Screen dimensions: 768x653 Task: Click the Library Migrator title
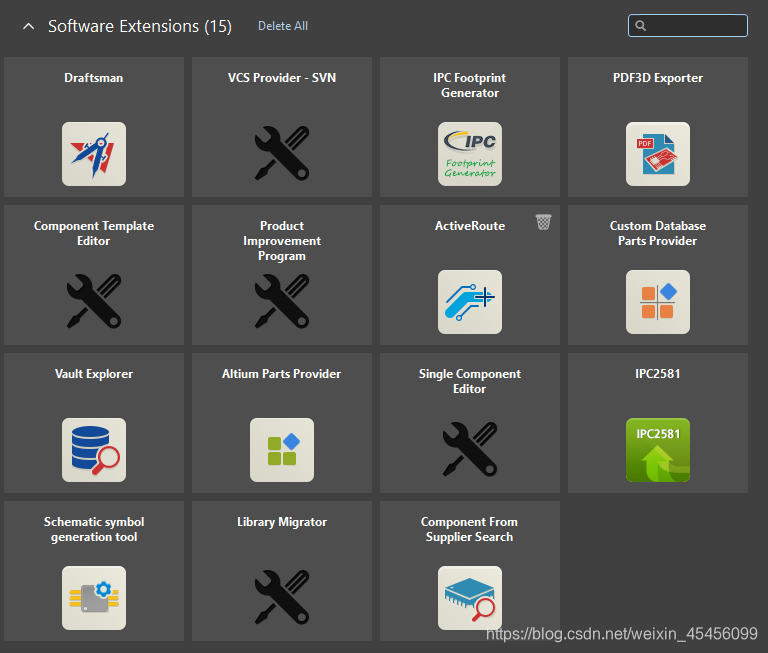282,522
